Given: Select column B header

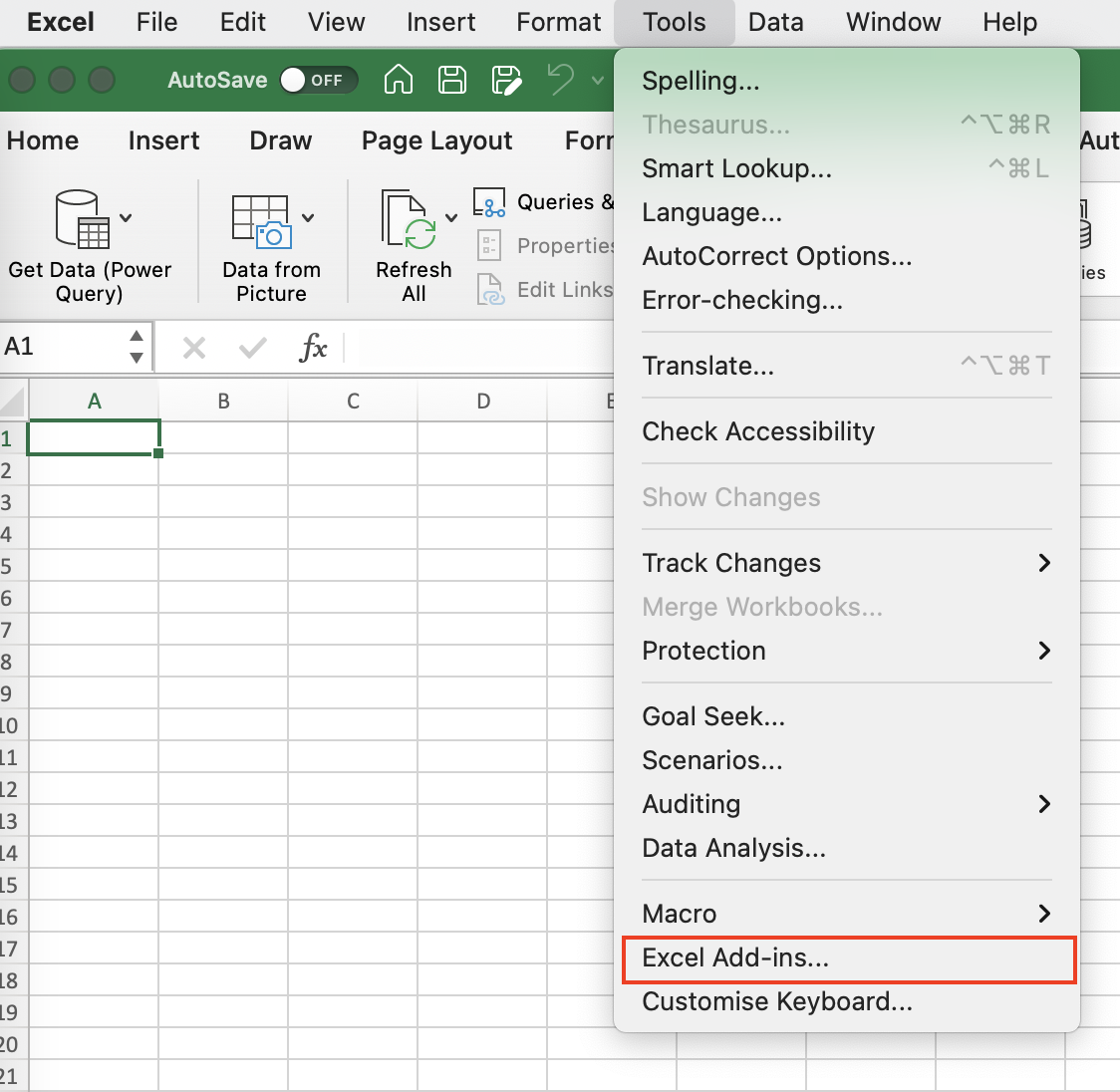Looking at the screenshot, I should pyautogui.click(x=223, y=402).
